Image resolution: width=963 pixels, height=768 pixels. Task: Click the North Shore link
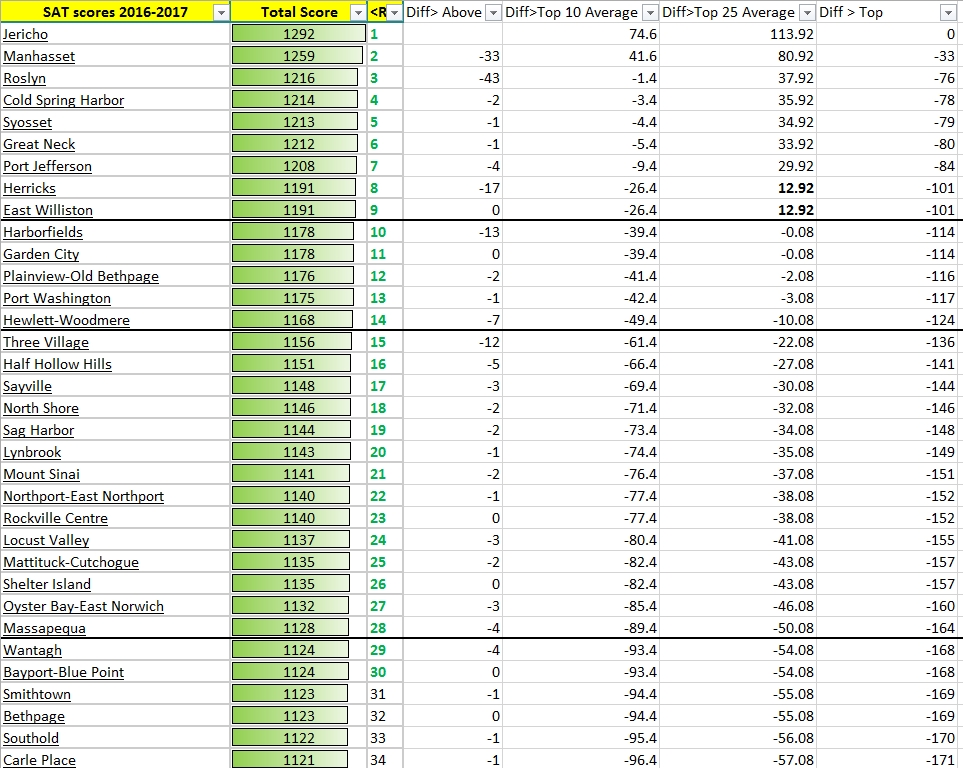pos(41,409)
